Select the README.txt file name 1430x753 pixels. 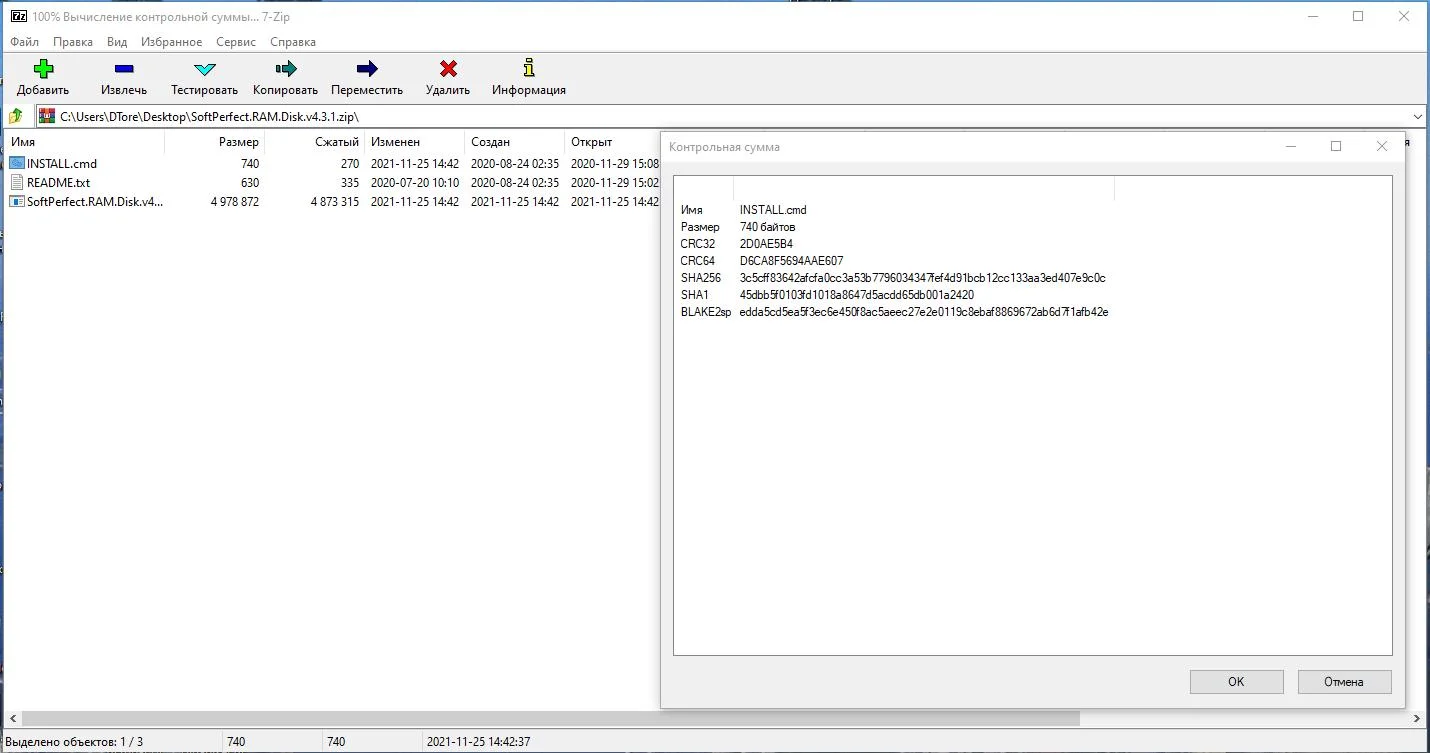pos(58,183)
